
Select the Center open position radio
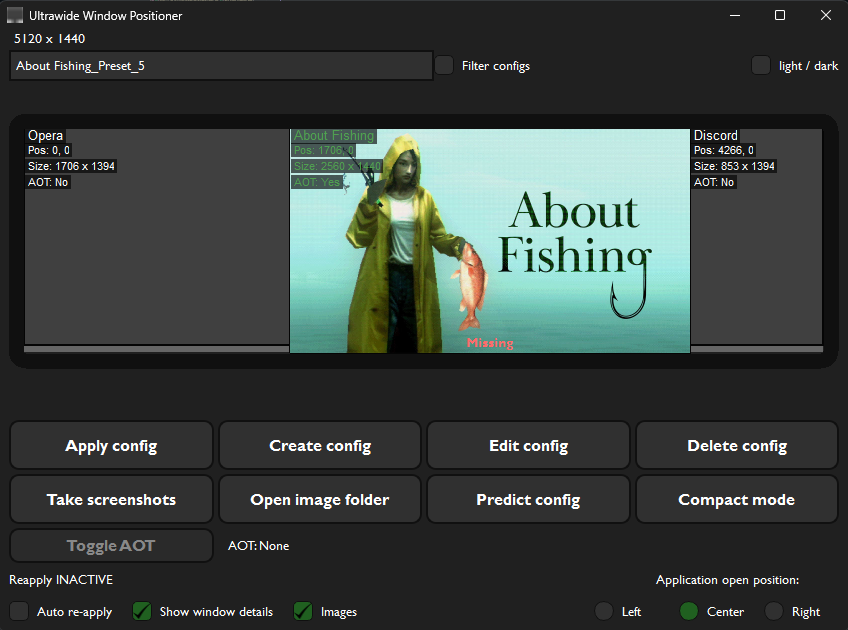(x=689, y=612)
